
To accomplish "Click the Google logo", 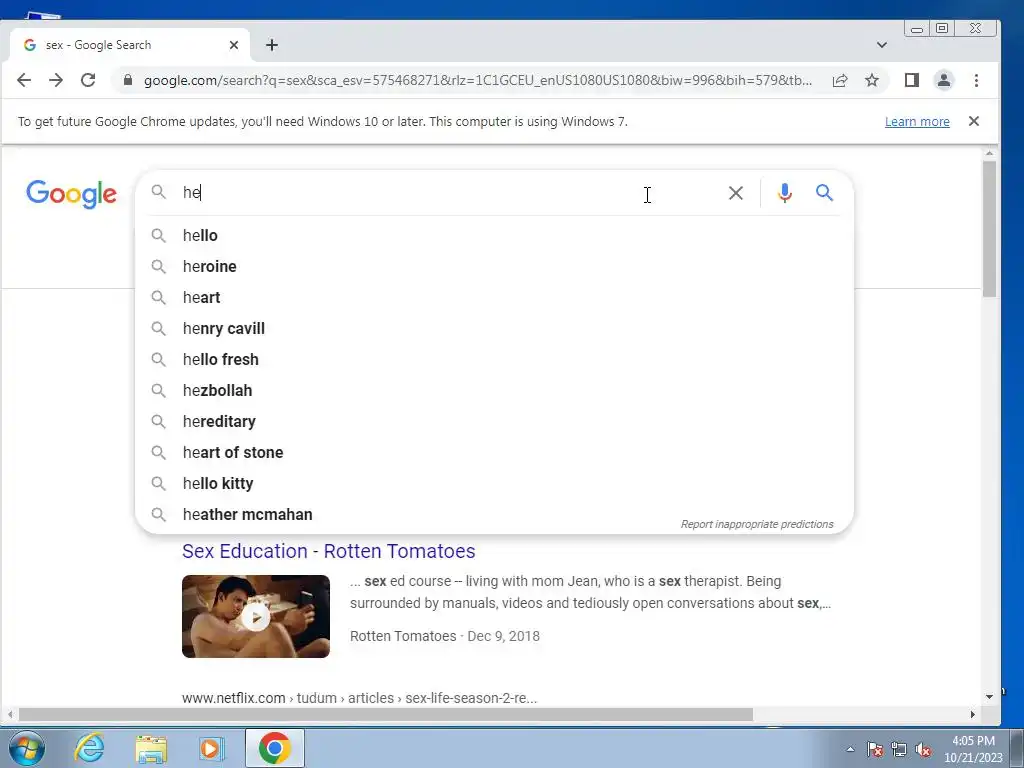I will [72, 194].
